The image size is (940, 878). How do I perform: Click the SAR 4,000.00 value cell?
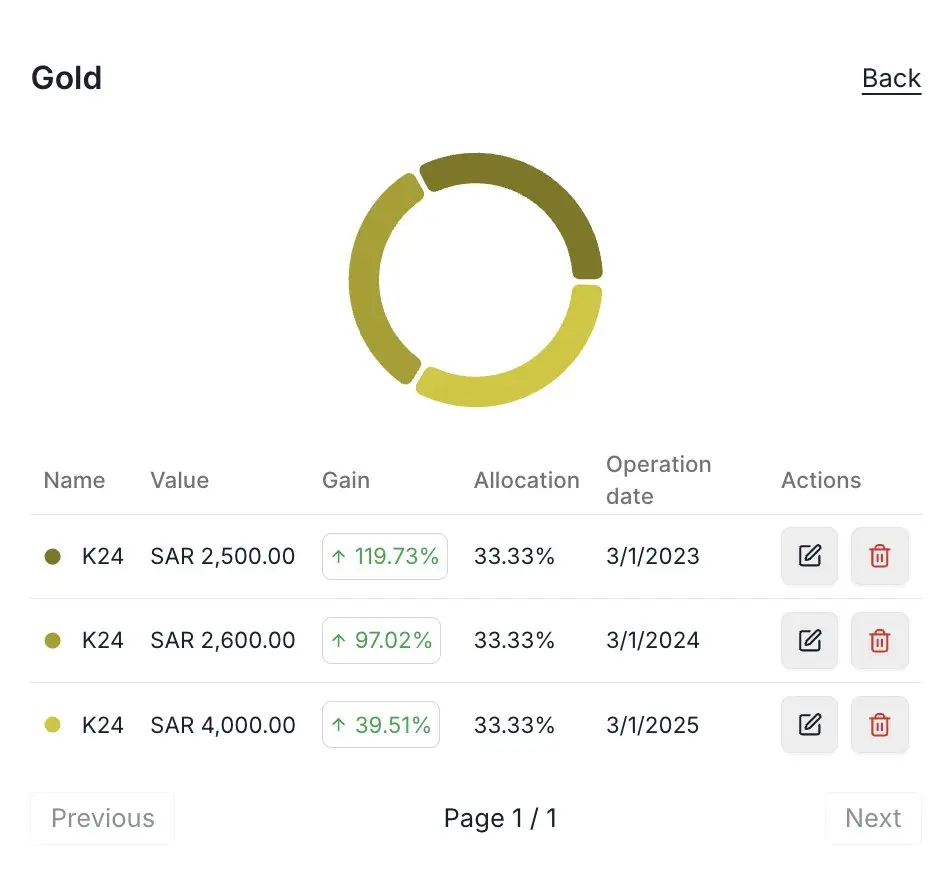point(222,725)
